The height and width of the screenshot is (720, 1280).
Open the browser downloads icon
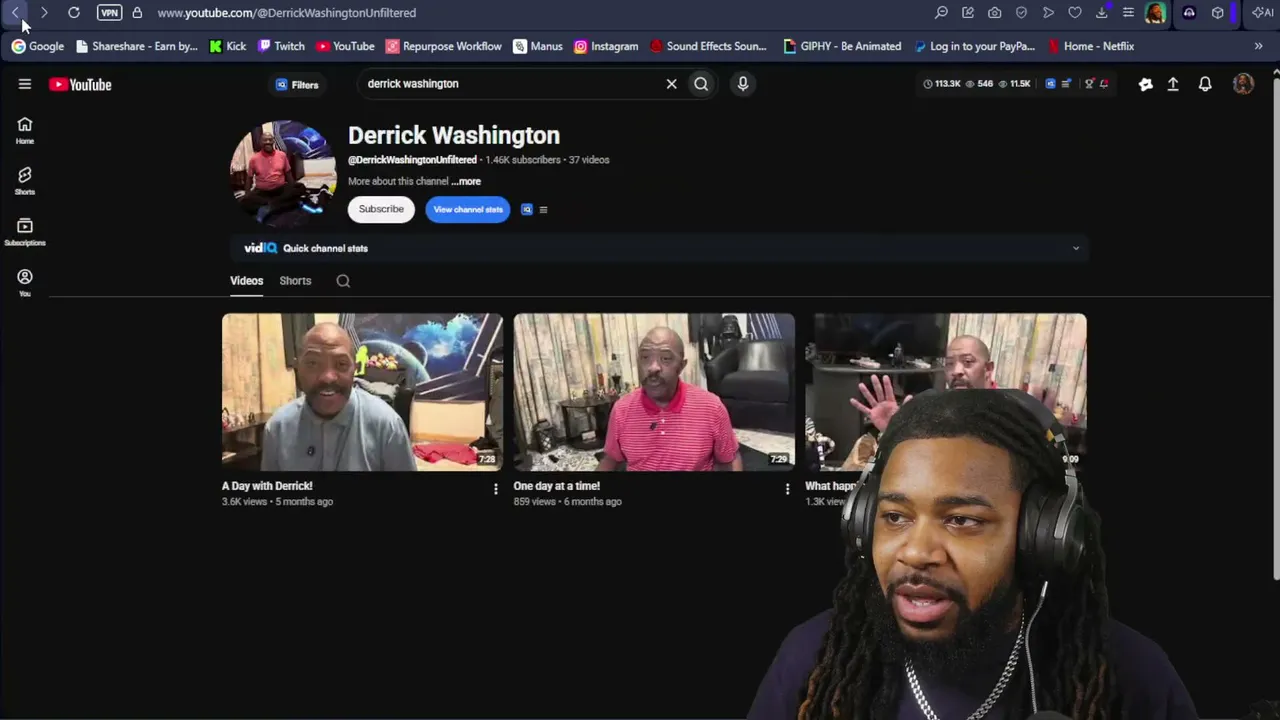point(1102,13)
